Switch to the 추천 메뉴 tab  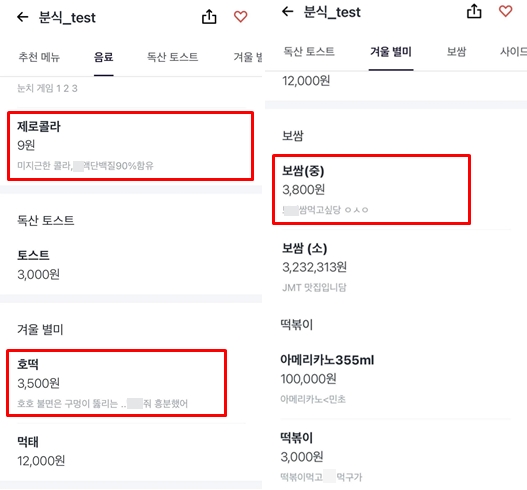[39, 57]
